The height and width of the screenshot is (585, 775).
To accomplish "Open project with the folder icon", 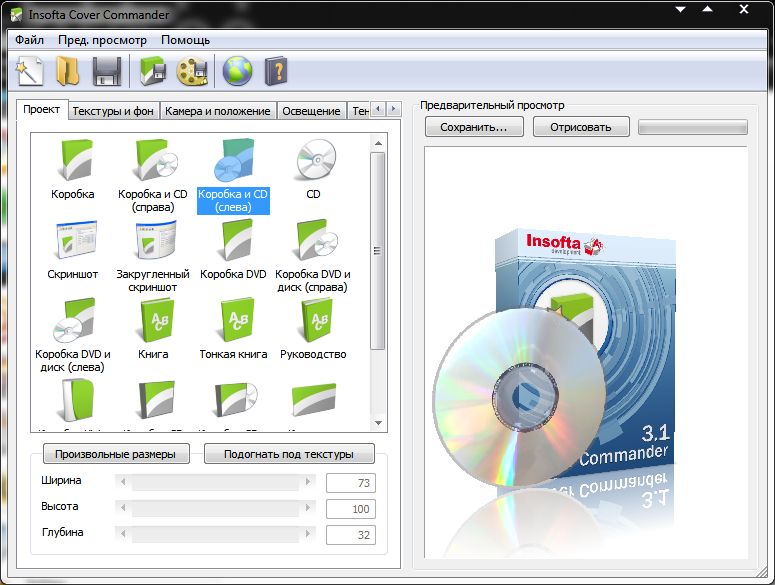I will [x=68, y=71].
